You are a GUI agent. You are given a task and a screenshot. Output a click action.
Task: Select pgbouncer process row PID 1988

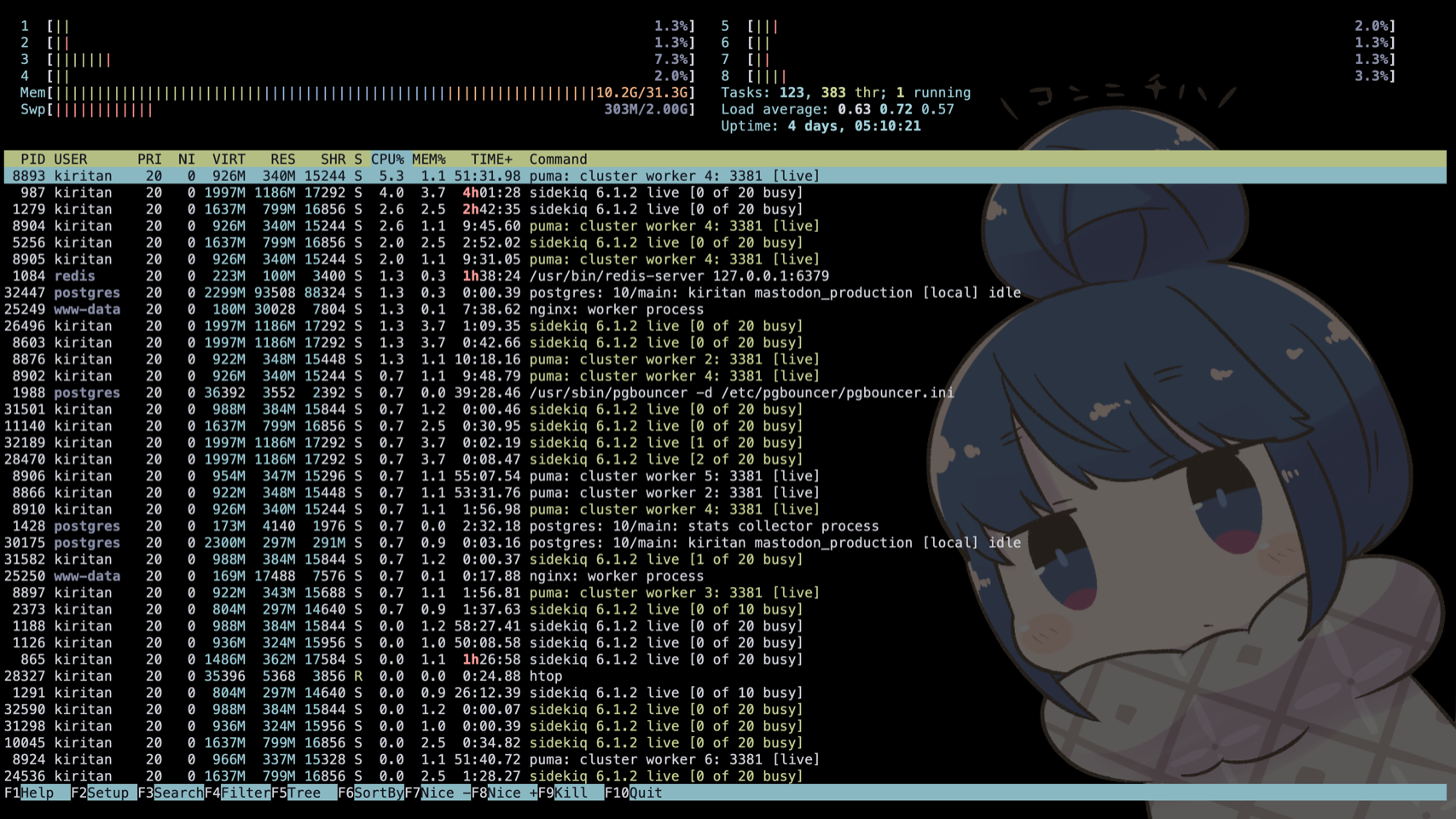(725, 393)
